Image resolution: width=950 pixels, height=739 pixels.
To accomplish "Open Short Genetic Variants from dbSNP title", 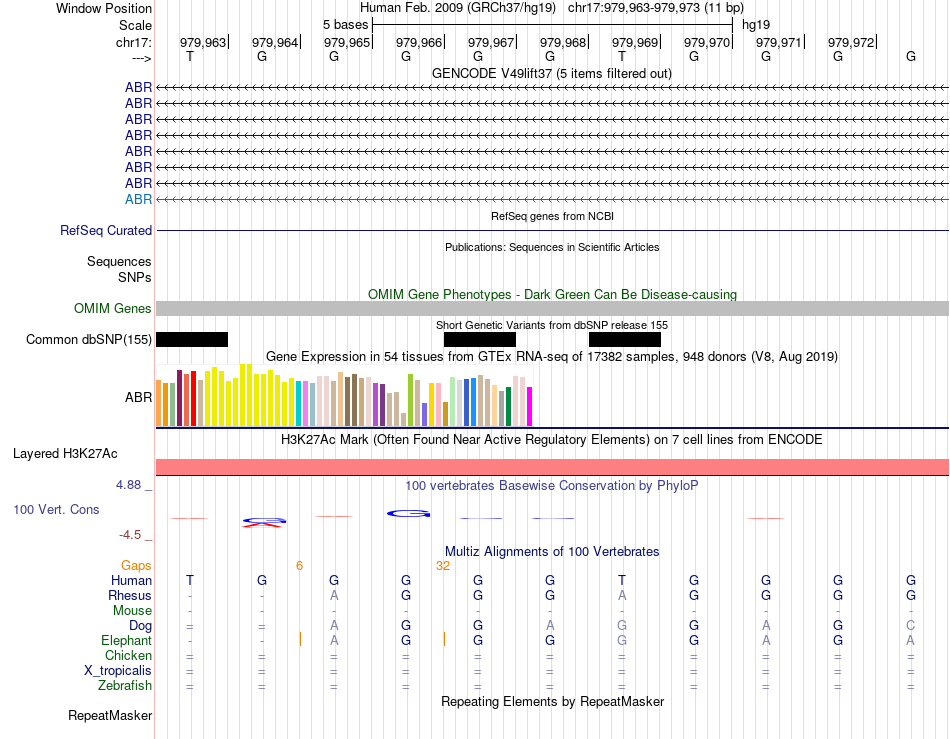I will [552, 325].
